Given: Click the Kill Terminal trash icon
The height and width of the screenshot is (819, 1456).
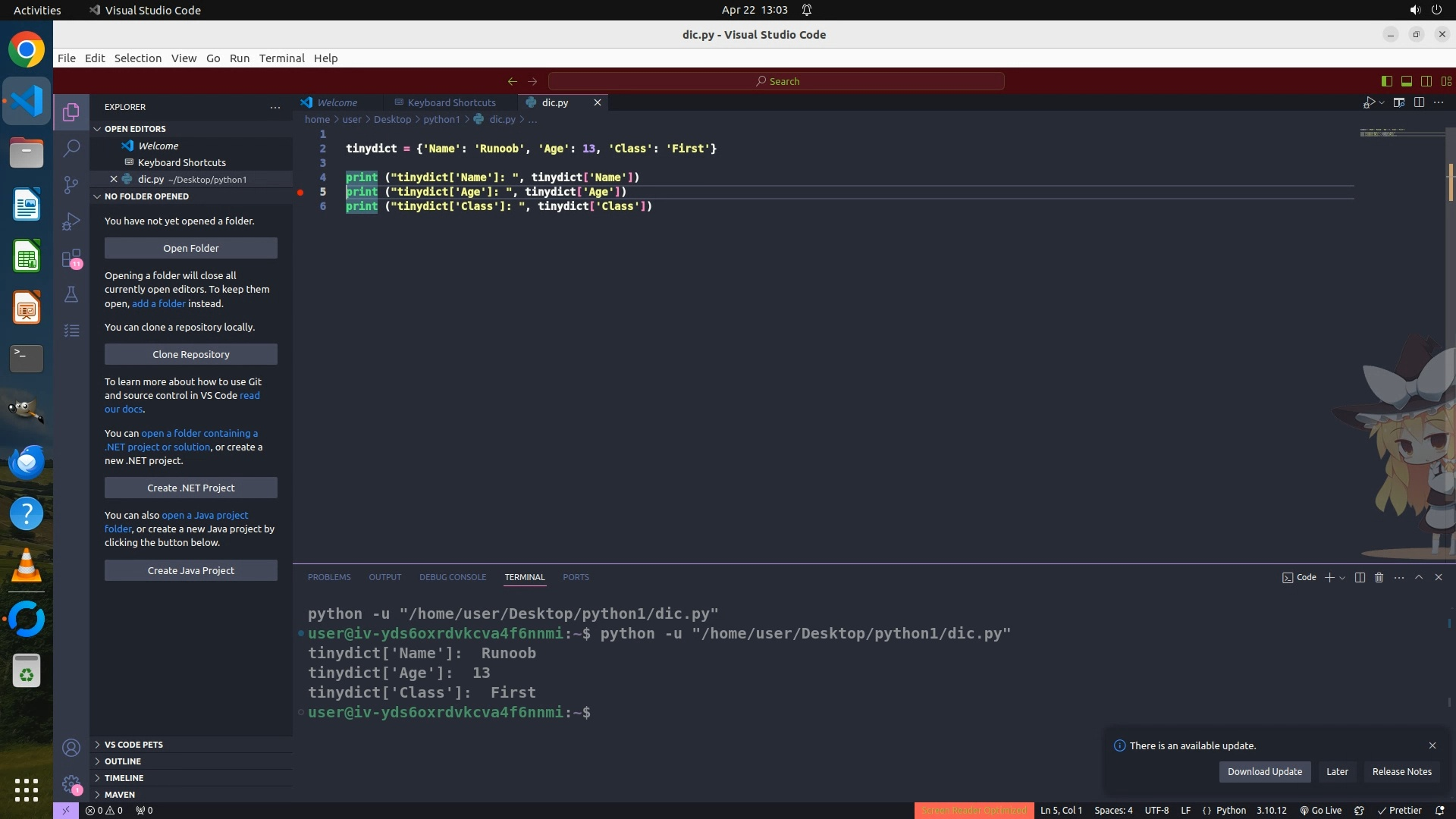Looking at the screenshot, I should 1379,578.
